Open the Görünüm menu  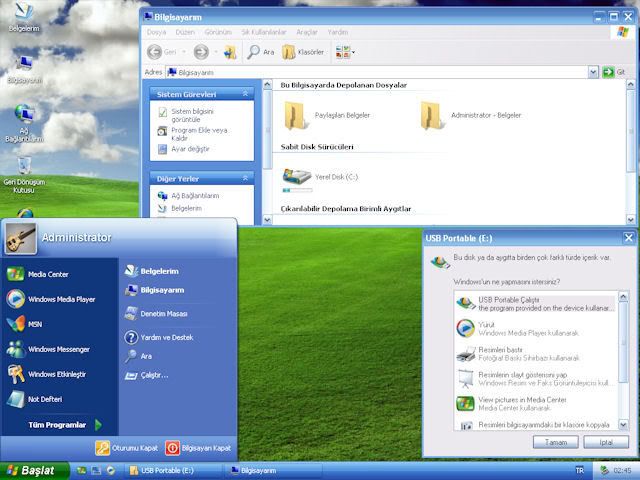[x=218, y=32]
